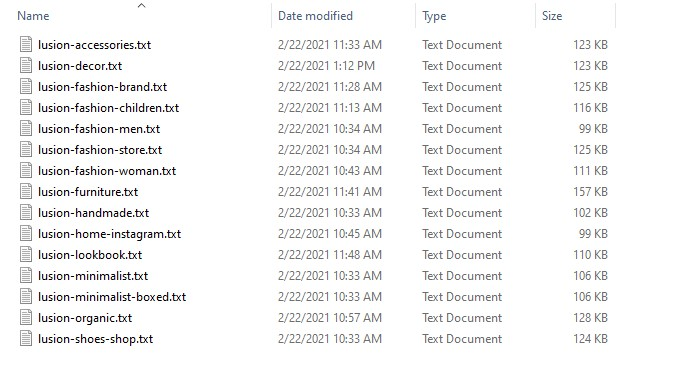Toggle sort order with the arrow above Name
Screen dimensions: 681x366
[x=142, y=5]
